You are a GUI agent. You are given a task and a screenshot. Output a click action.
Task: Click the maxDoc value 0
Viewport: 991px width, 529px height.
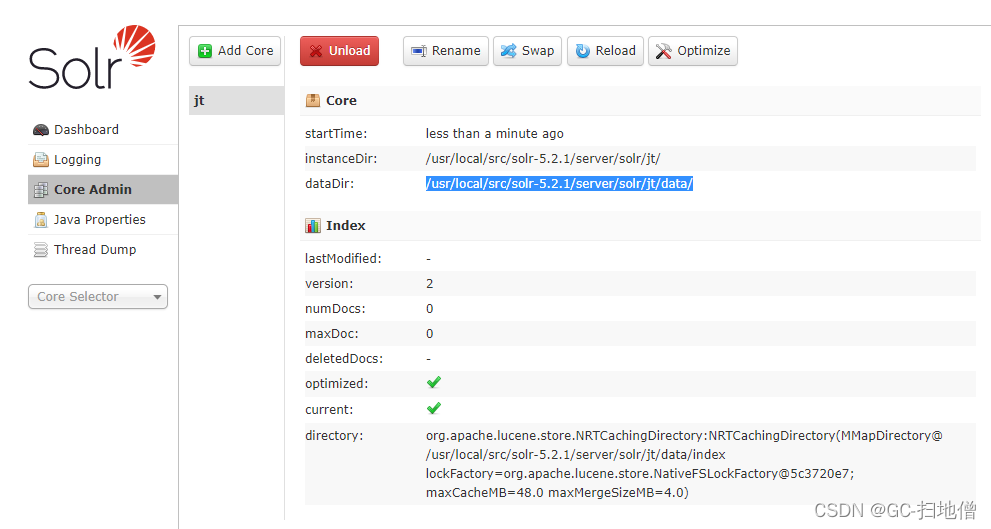pyautogui.click(x=430, y=334)
